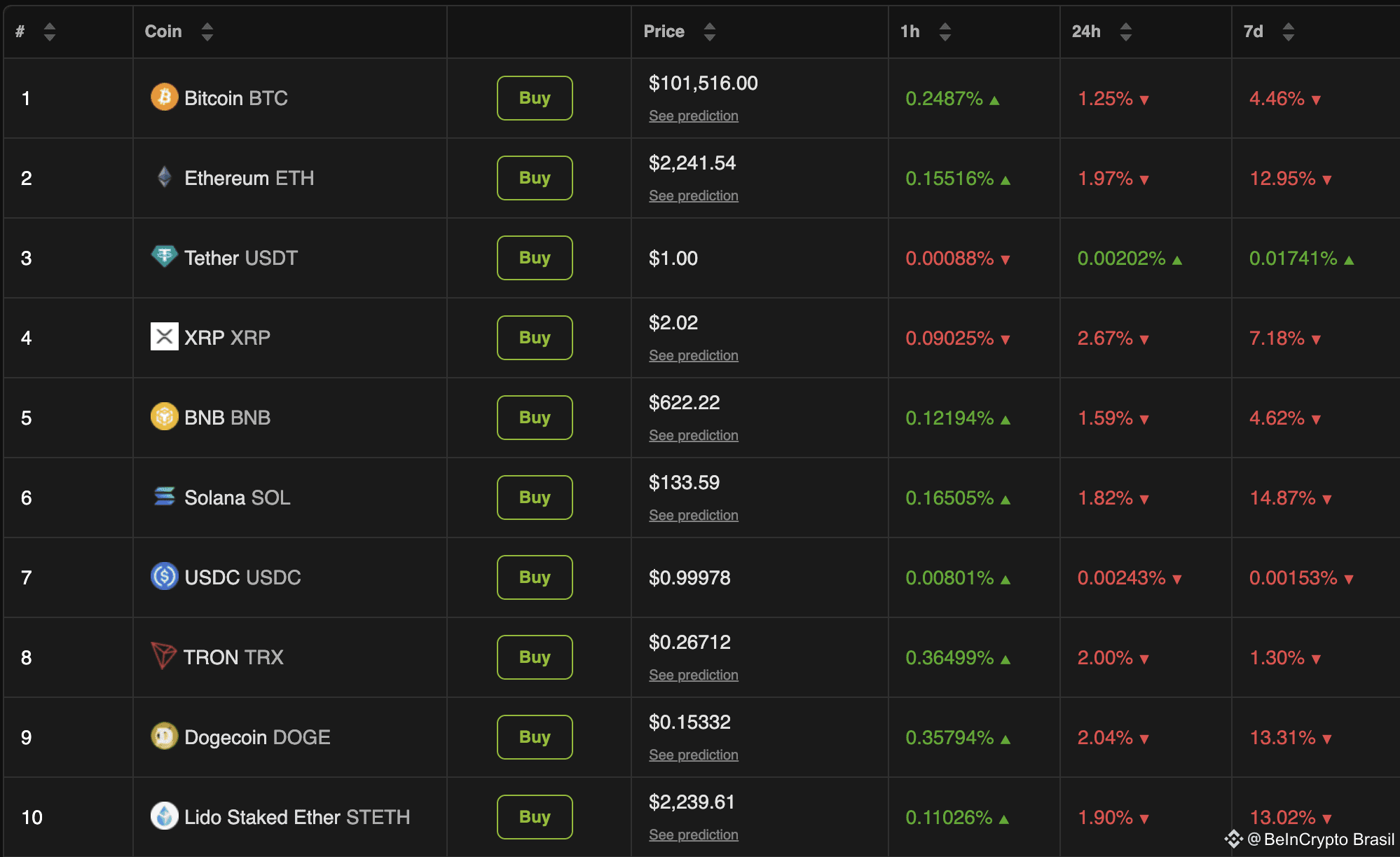Screen dimensions: 1400x857
Task: Open TRON's See prediction link
Action: click(694, 675)
